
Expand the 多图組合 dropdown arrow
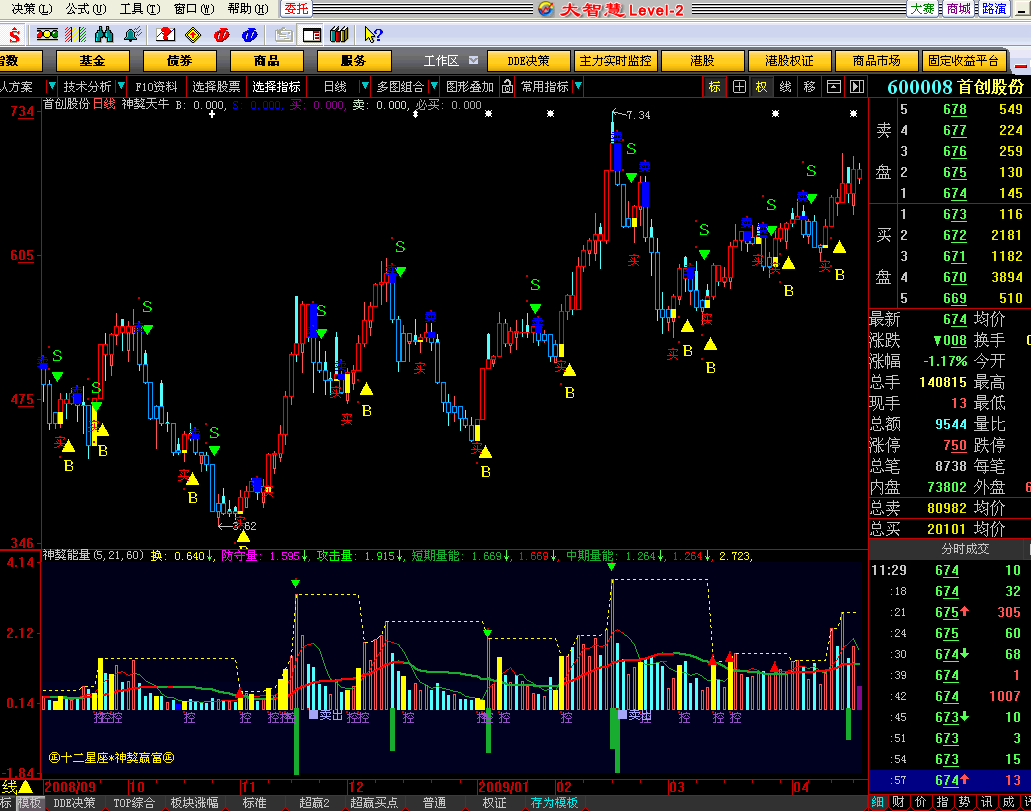pyautogui.click(x=434, y=86)
